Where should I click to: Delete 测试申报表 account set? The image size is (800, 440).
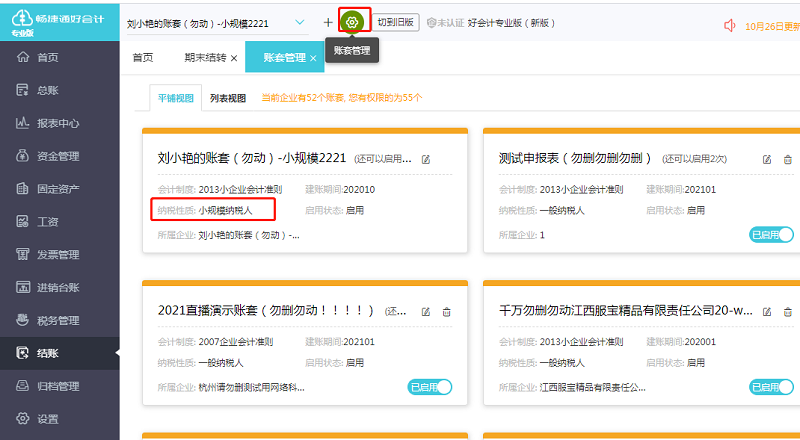(x=788, y=160)
